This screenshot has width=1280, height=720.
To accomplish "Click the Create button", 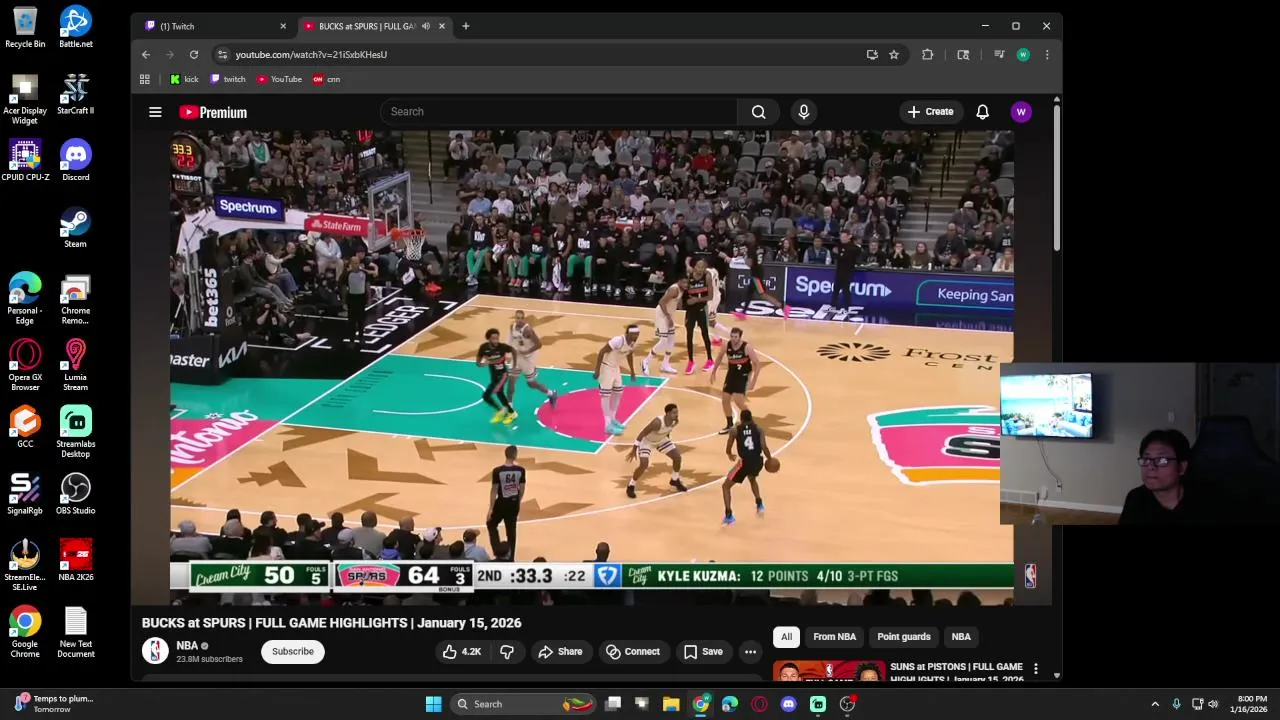I will [930, 112].
